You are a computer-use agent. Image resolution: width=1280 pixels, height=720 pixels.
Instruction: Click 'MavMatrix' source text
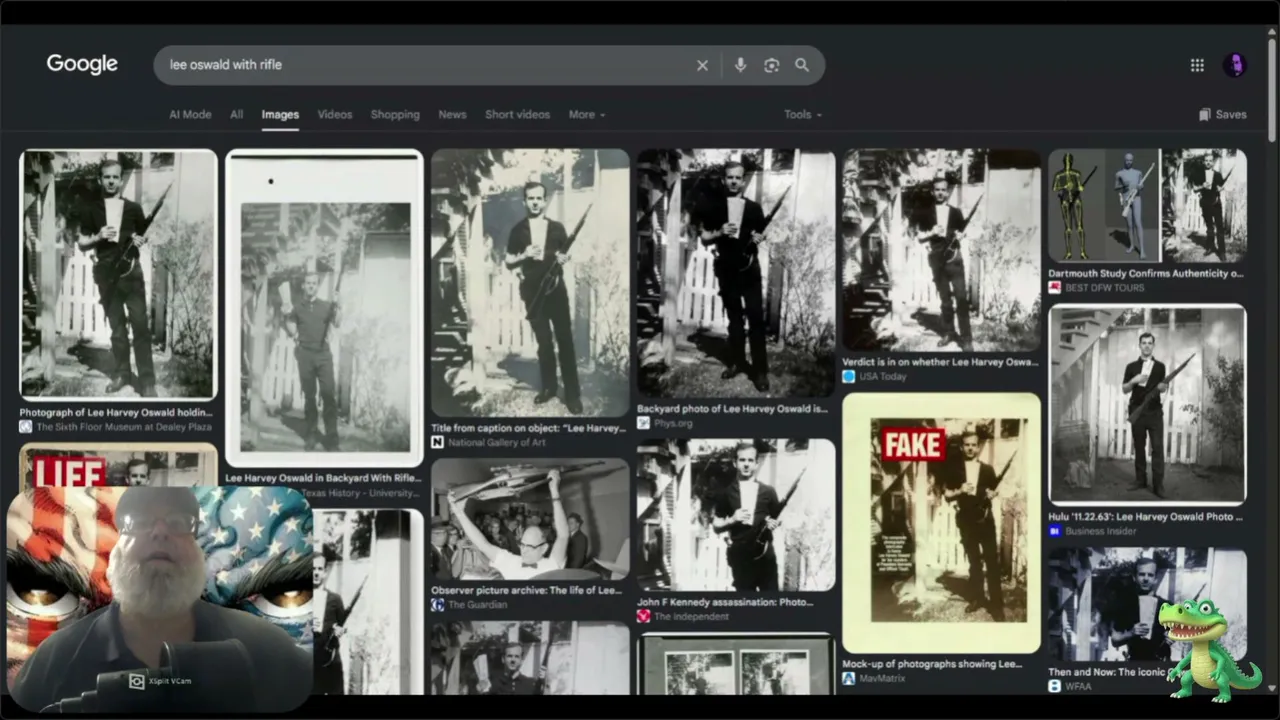882,679
